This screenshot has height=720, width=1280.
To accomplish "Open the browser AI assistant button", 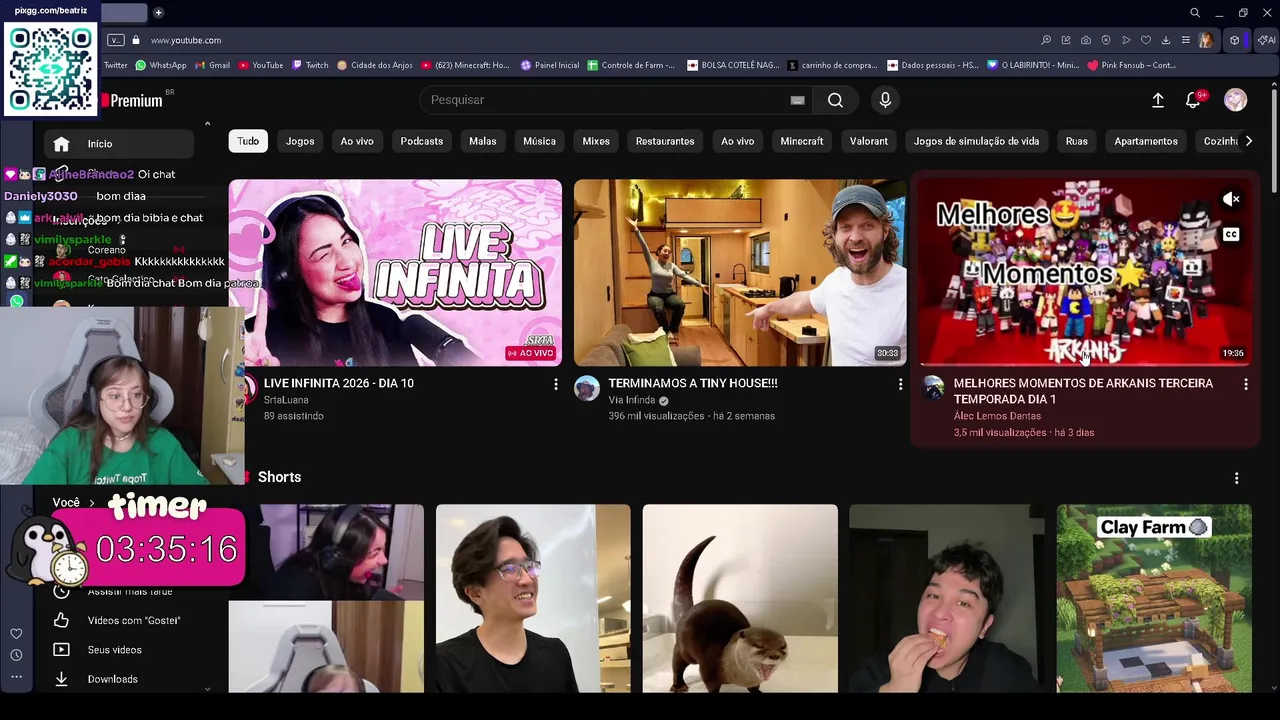I will click(x=1267, y=40).
